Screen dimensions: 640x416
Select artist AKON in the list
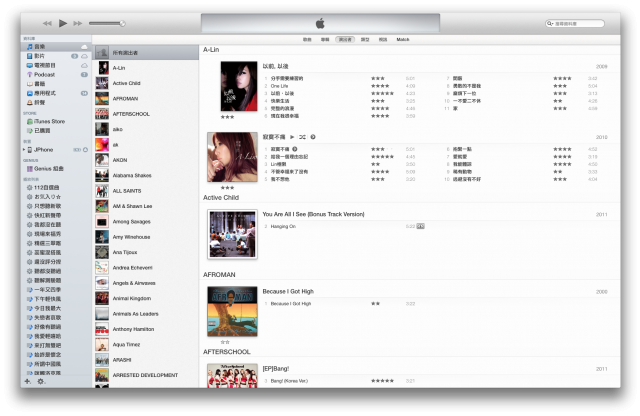(146, 160)
